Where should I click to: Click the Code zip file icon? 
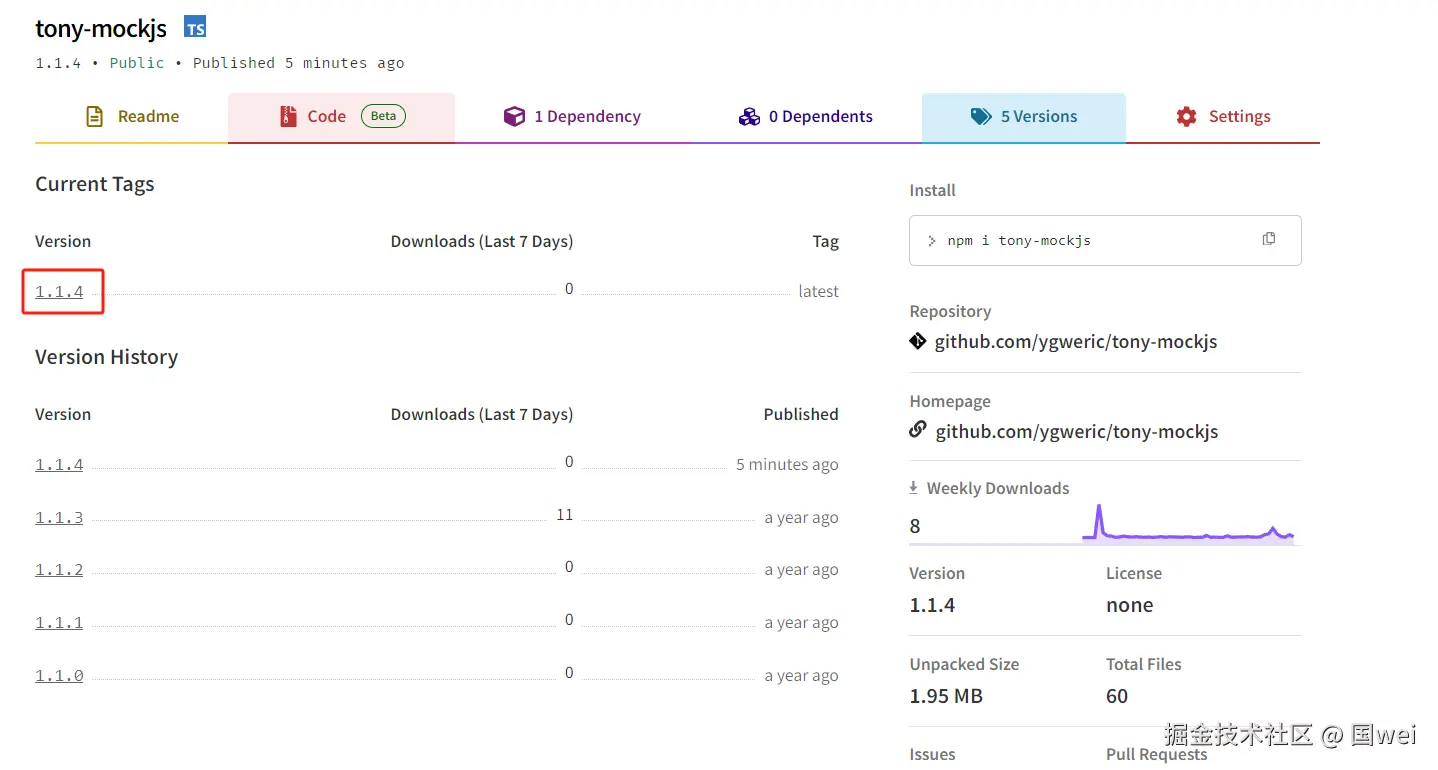point(288,117)
